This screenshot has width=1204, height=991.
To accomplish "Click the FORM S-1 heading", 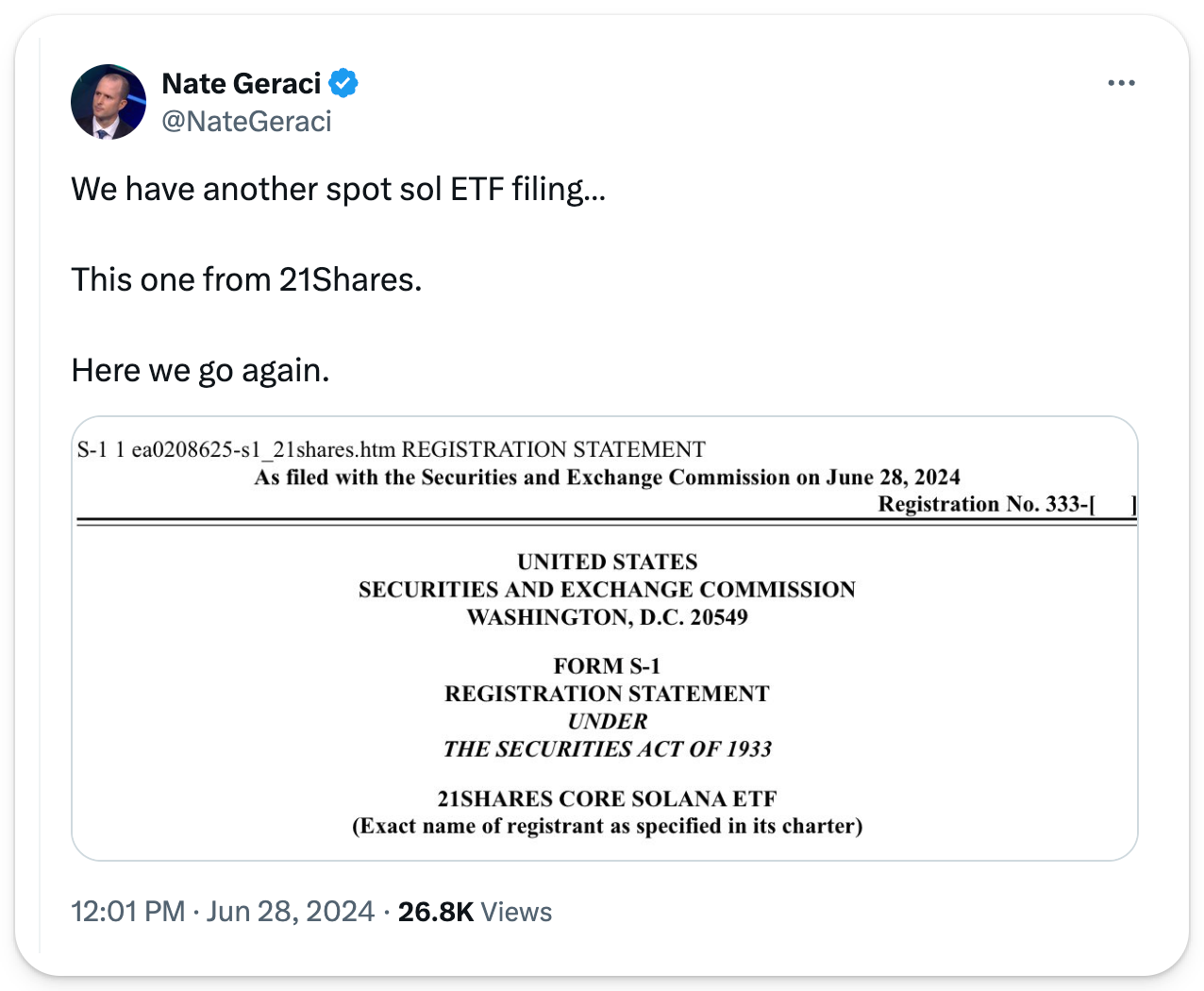I will 607,666.
